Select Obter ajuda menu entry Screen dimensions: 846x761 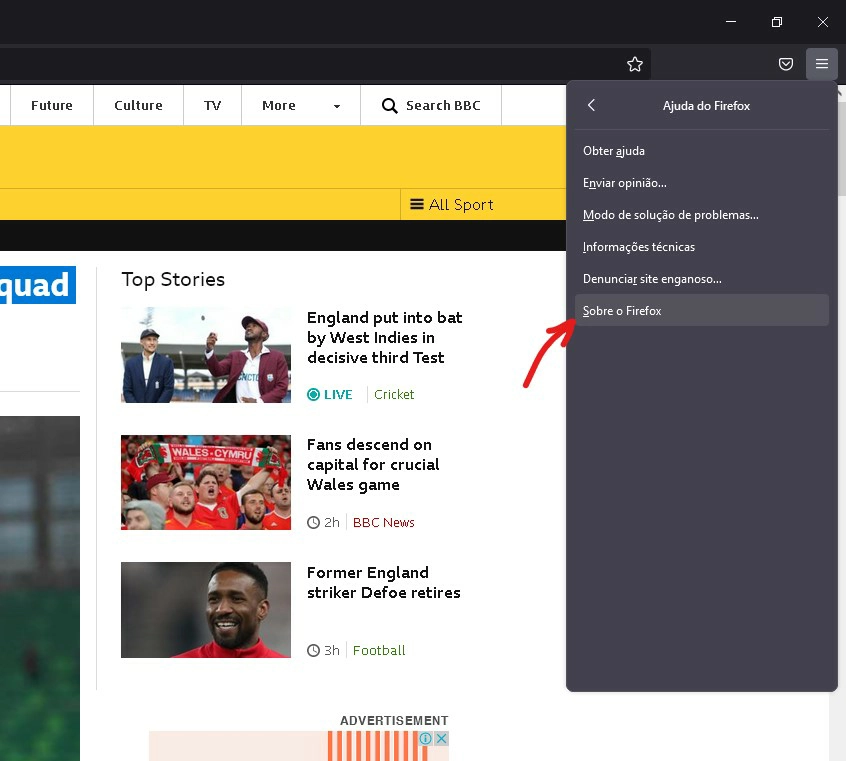pos(701,151)
